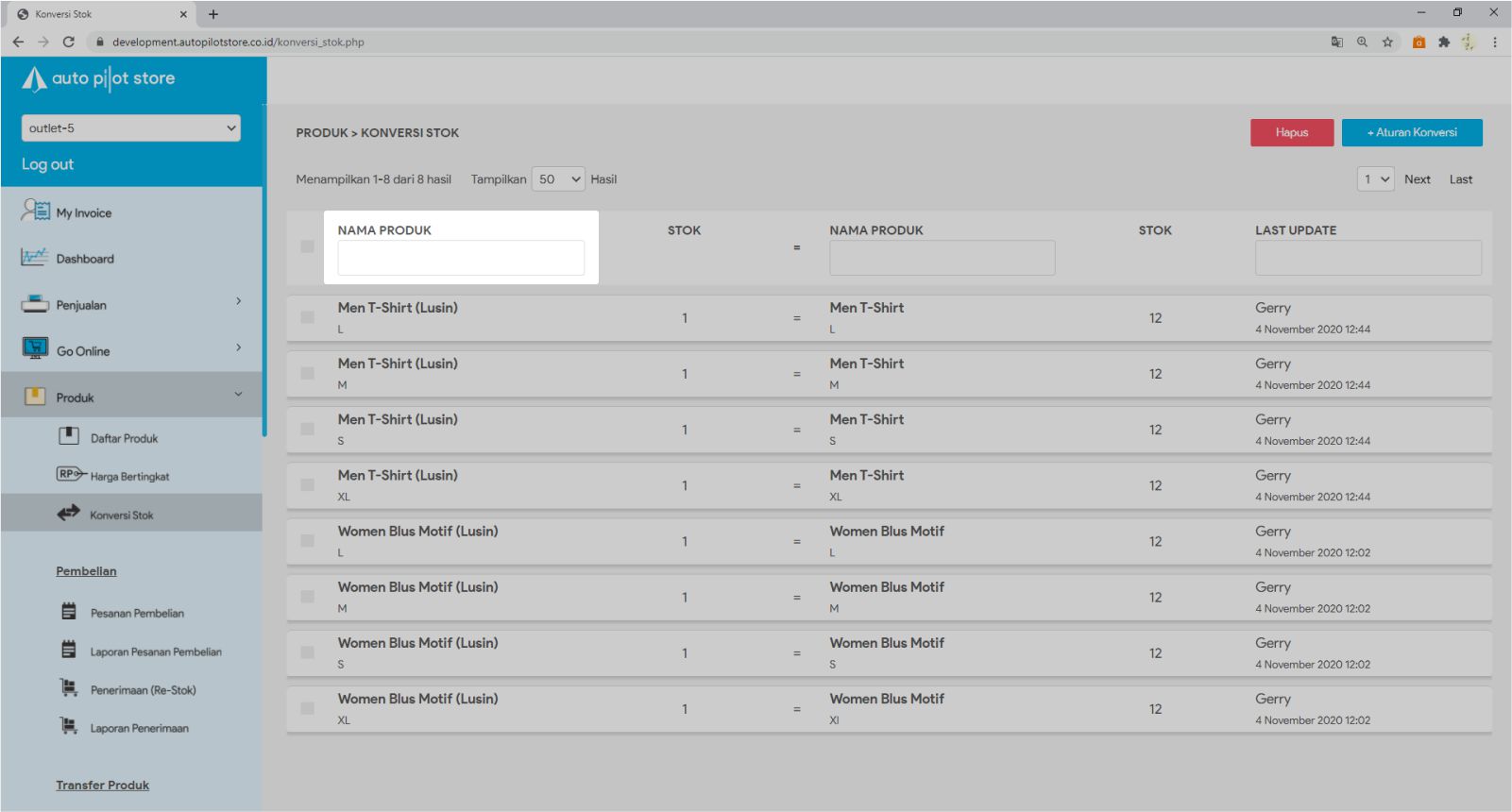Click the My Invoice sidebar icon
Viewport: 1512px width, 812px height.
pyautogui.click(x=35, y=211)
